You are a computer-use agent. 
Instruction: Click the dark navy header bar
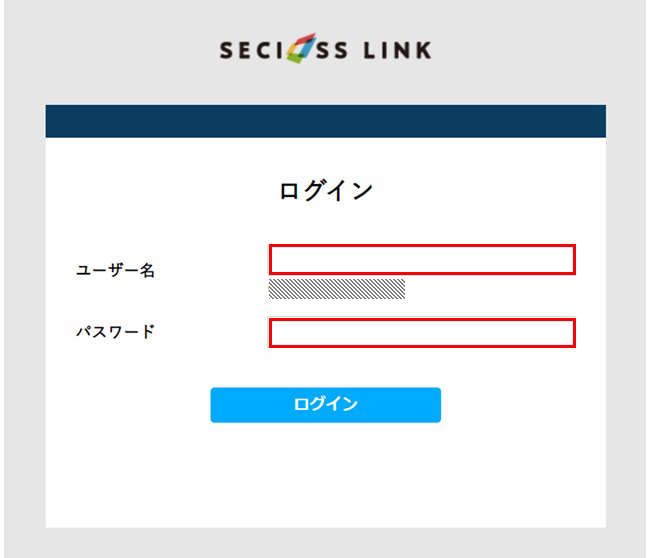tap(325, 121)
